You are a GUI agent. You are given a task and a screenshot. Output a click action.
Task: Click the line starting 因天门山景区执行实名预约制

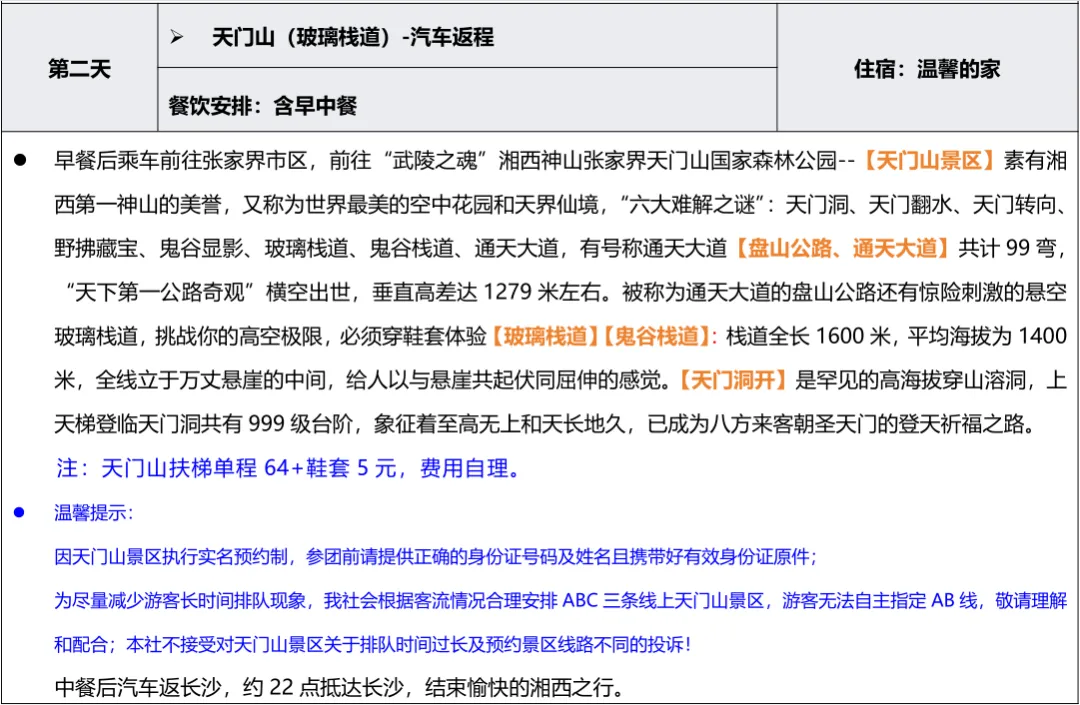coord(435,556)
